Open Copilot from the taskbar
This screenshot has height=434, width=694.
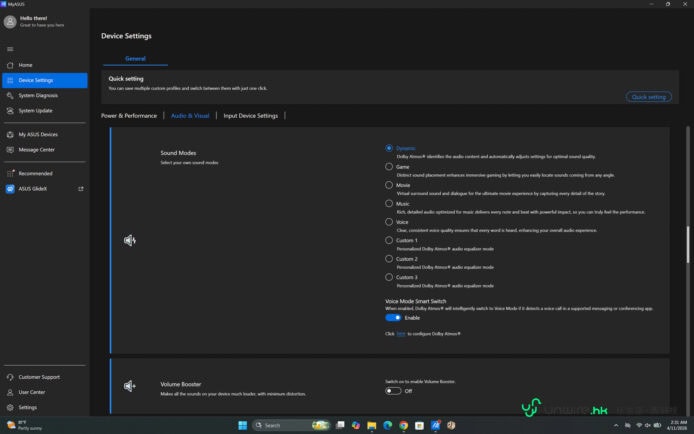coord(356,425)
